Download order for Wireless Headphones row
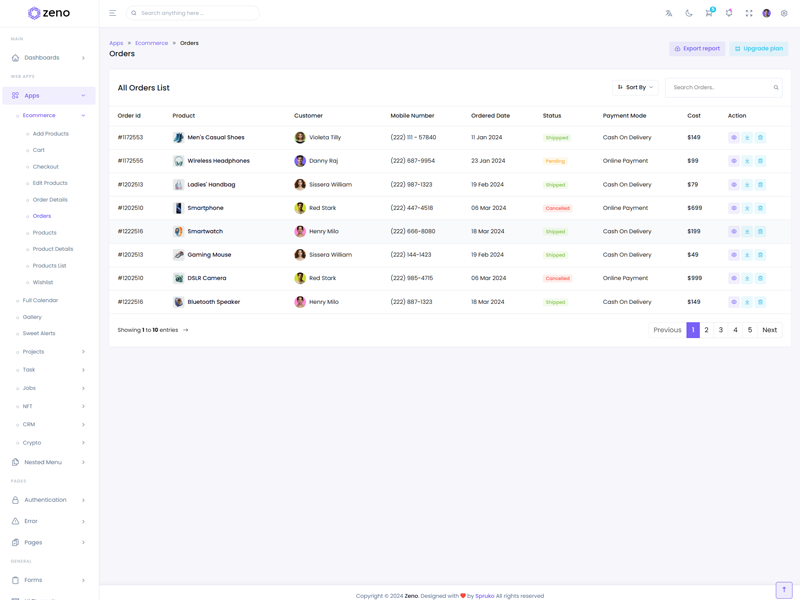Screen dimensions: 800x600 pyautogui.click(x=747, y=161)
